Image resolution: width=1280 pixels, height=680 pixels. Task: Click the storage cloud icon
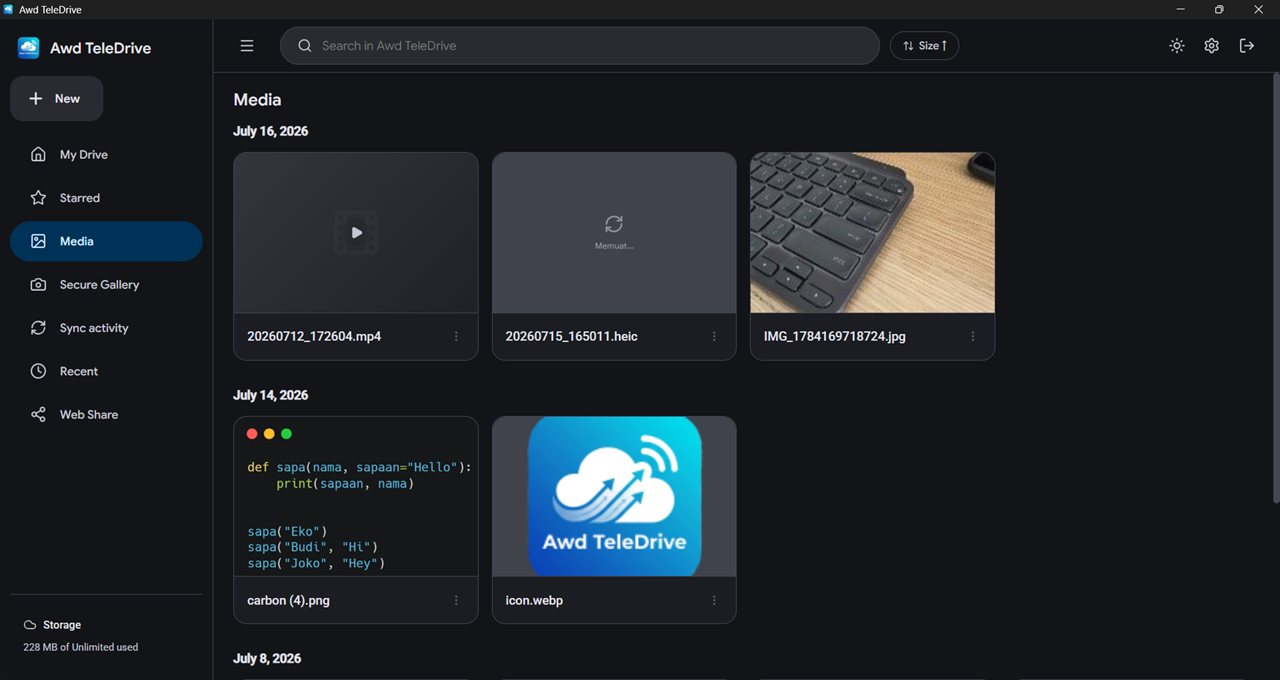30,625
